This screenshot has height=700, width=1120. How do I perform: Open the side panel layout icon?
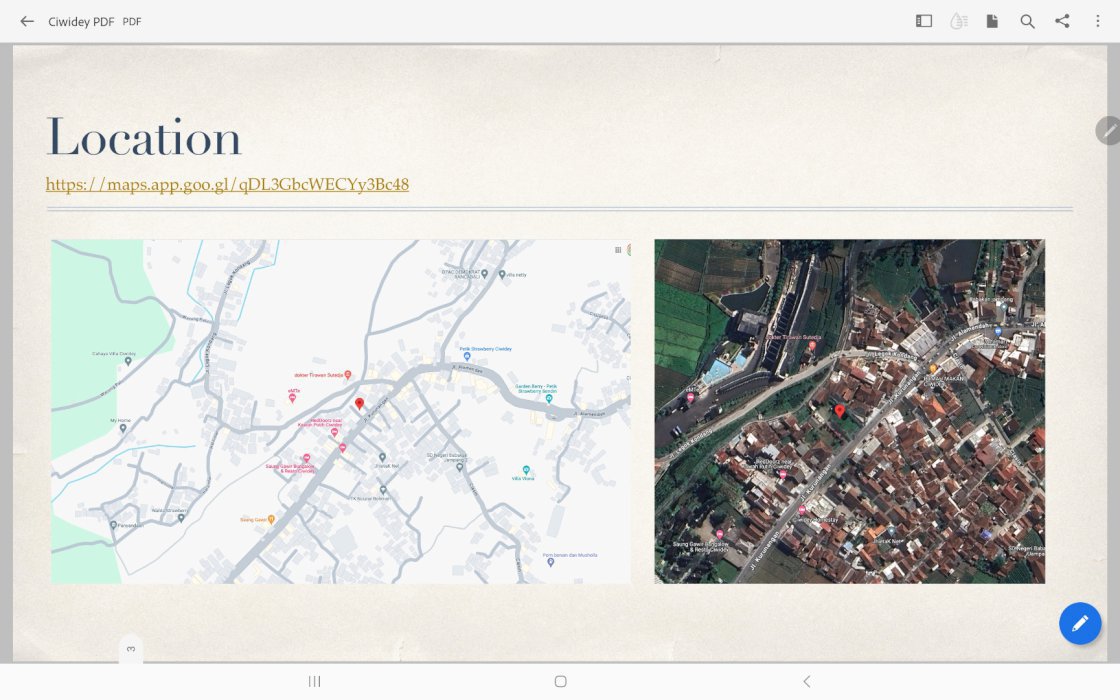[924, 21]
